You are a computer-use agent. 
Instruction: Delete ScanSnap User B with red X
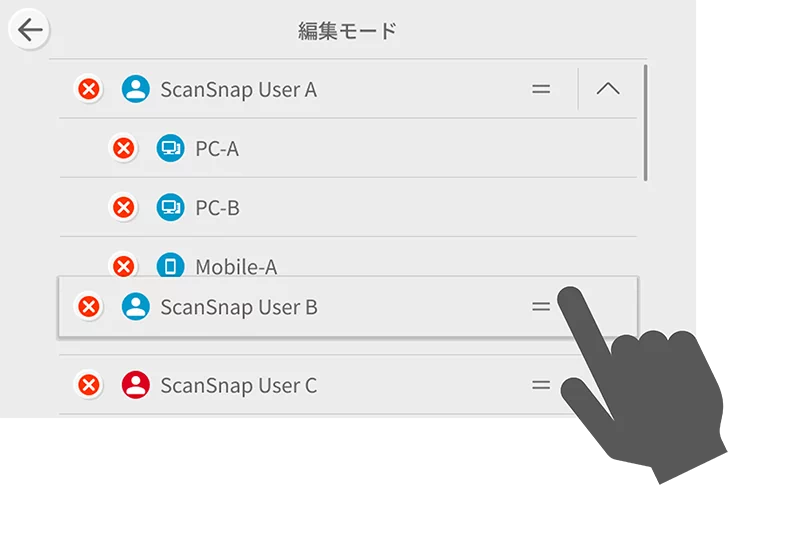89,307
